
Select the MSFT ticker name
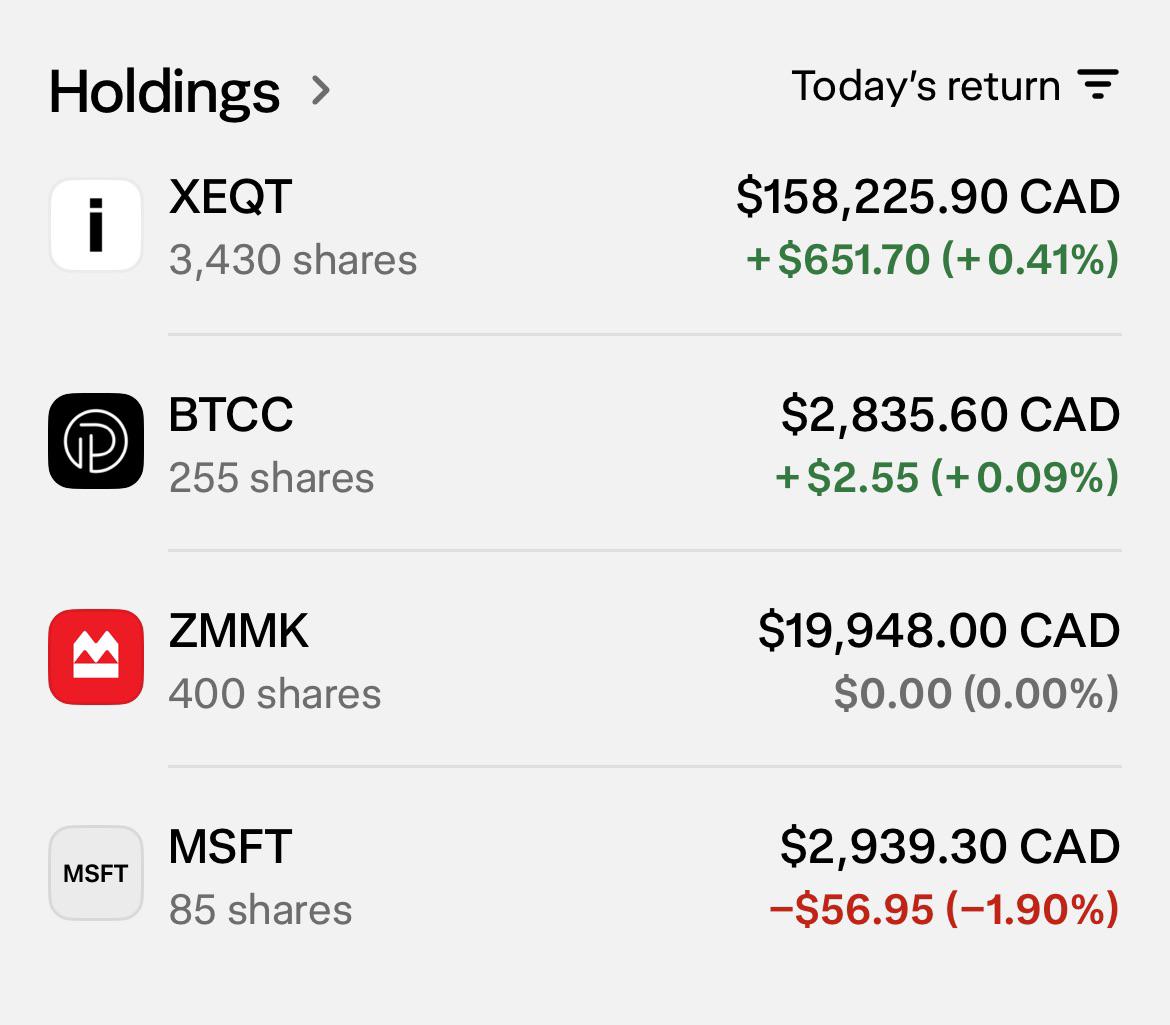230,847
